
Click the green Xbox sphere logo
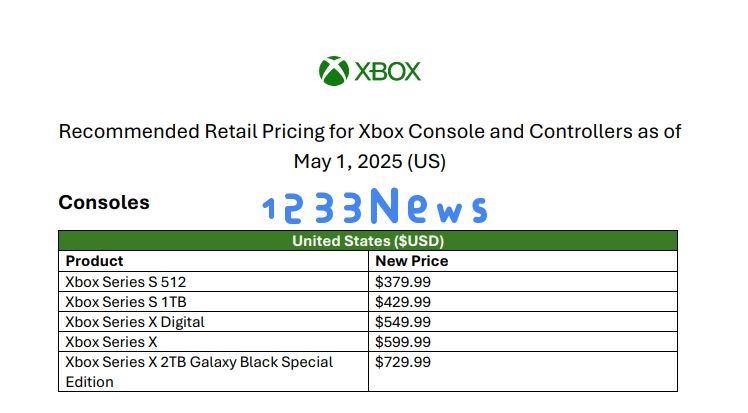[334, 71]
